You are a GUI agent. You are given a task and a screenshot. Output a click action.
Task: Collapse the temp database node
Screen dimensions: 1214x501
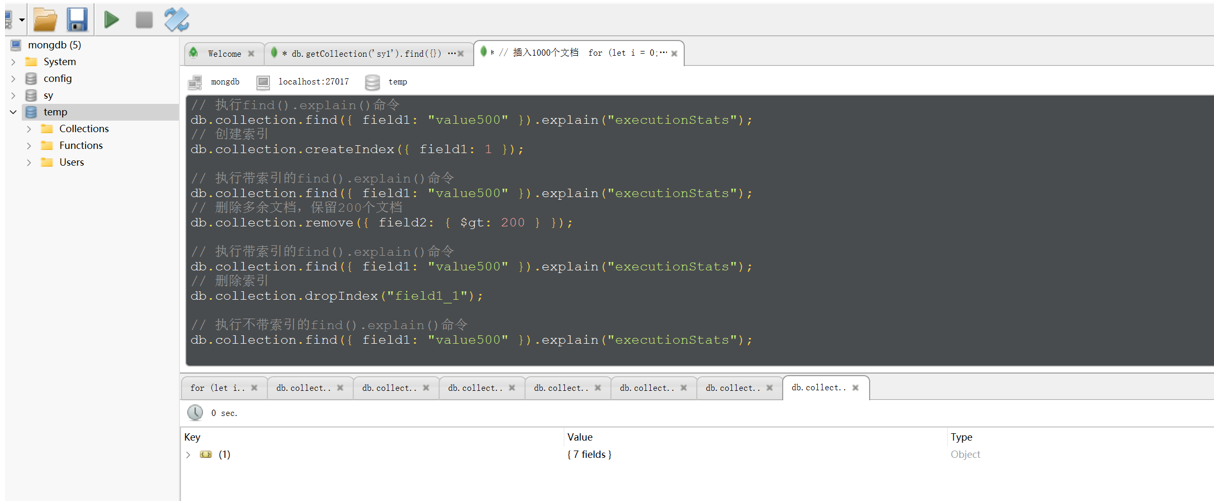tap(13, 112)
